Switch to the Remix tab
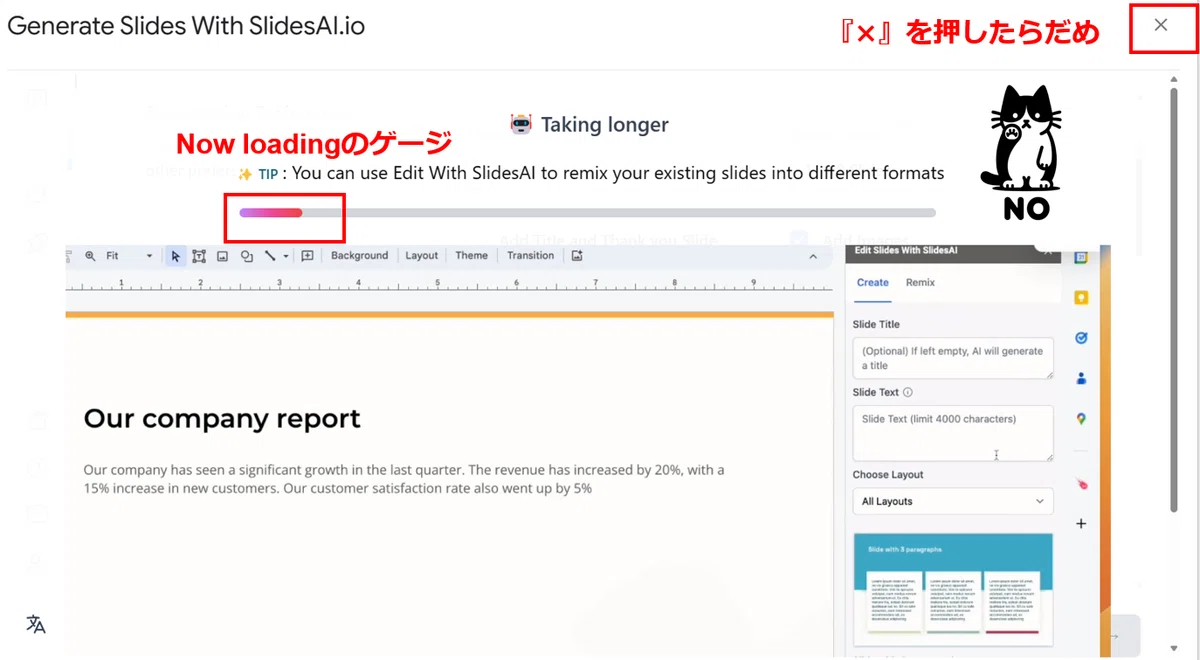This screenshot has height=660, width=1200. [920, 283]
